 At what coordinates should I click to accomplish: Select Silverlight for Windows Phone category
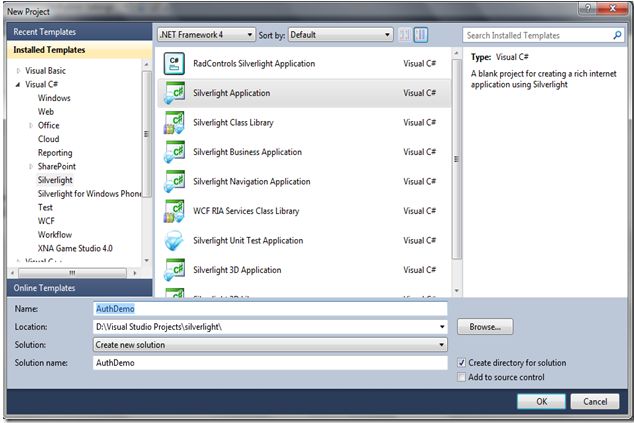[x=89, y=194]
